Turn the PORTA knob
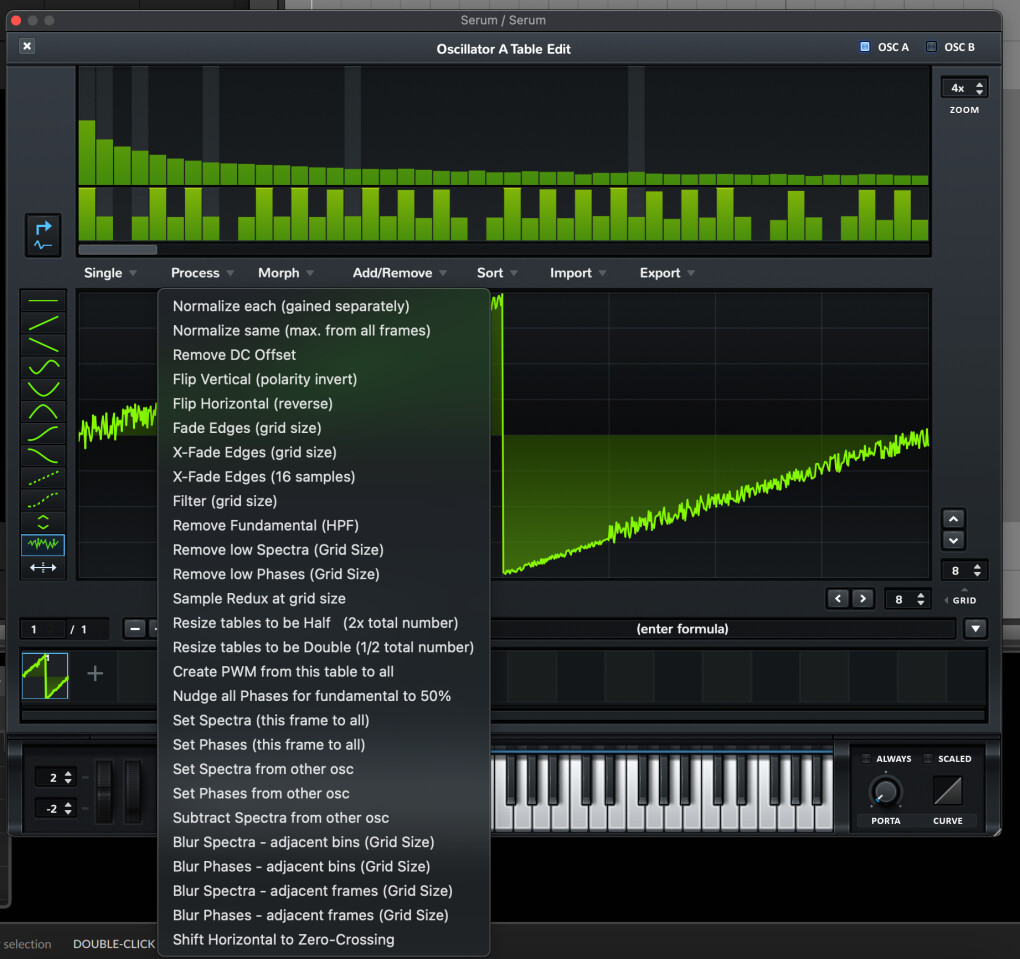1020x959 pixels. pyautogui.click(x=885, y=792)
